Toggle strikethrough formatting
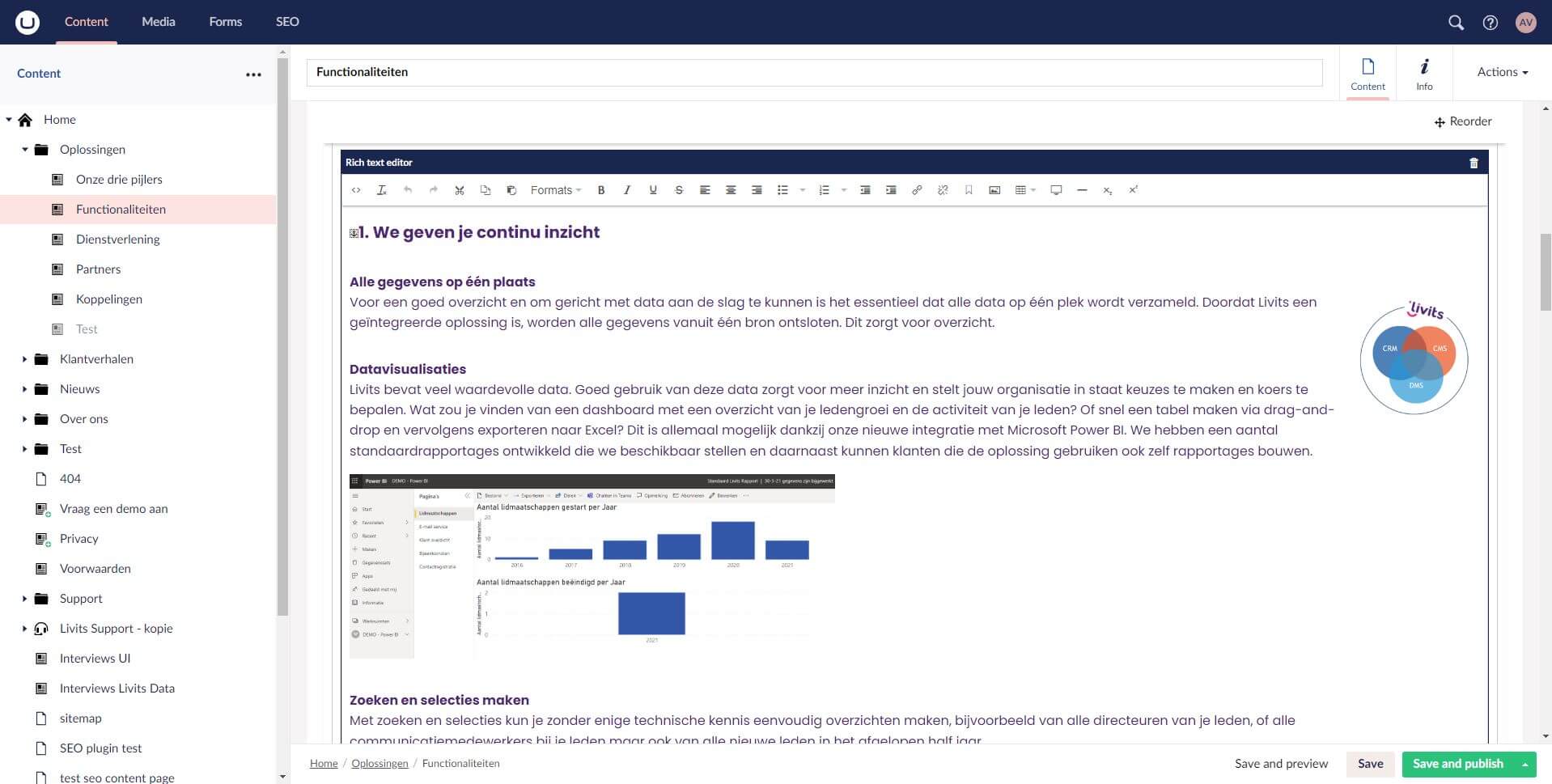The width and height of the screenshot is (1552, 784). point(679,190)
